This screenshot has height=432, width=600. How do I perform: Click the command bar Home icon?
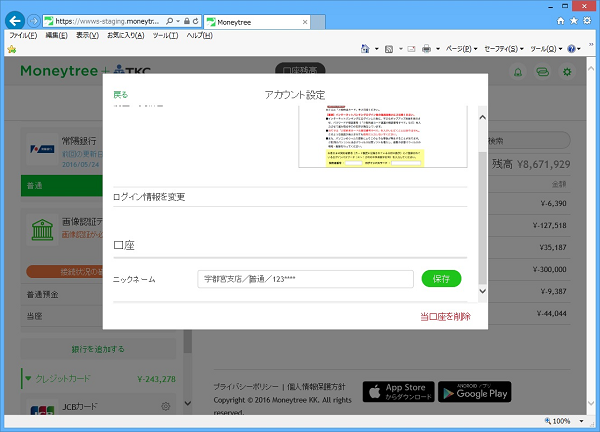(x=365, y=49)
